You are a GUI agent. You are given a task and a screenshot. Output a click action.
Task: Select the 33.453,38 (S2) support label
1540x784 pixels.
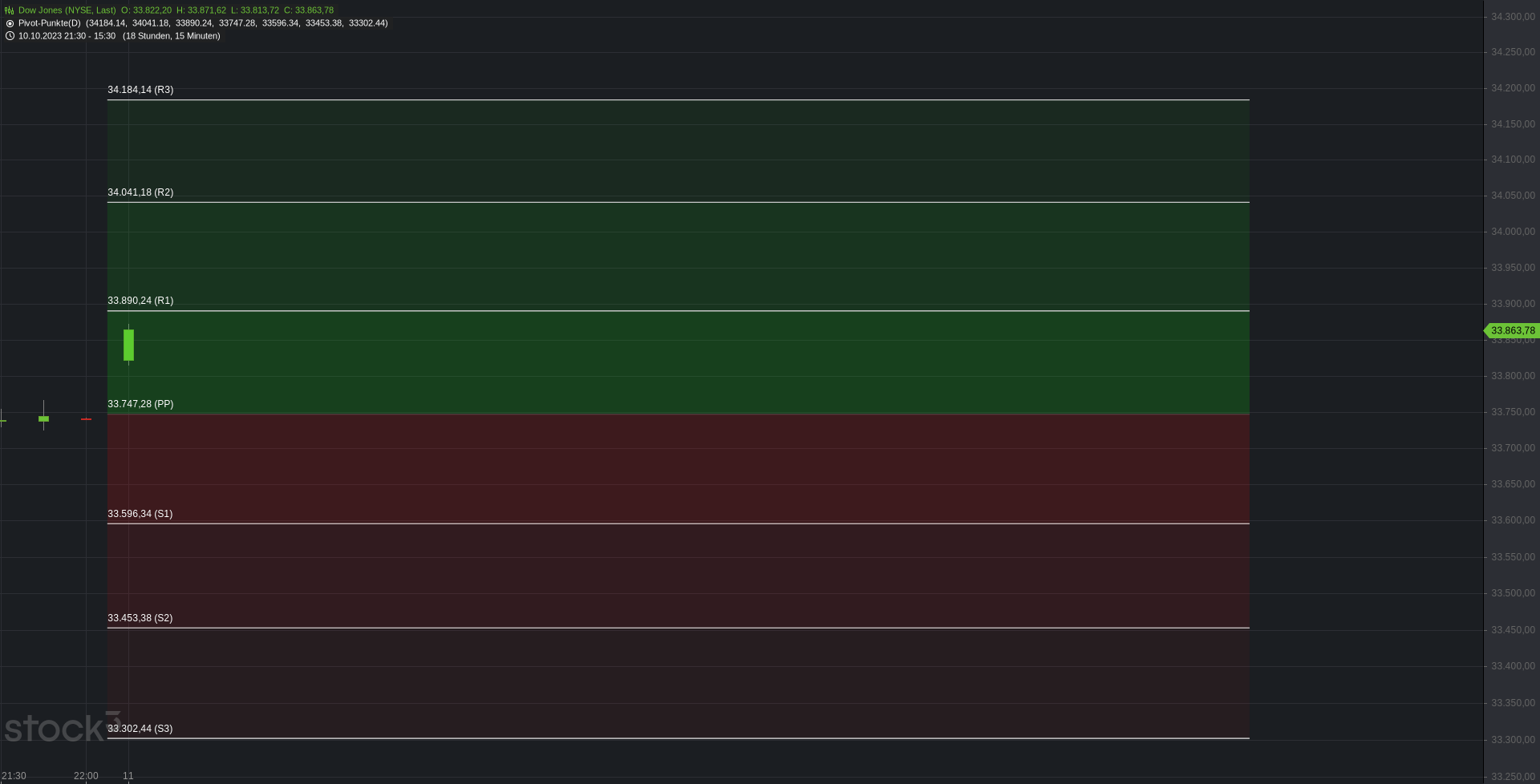click(140, 618)
